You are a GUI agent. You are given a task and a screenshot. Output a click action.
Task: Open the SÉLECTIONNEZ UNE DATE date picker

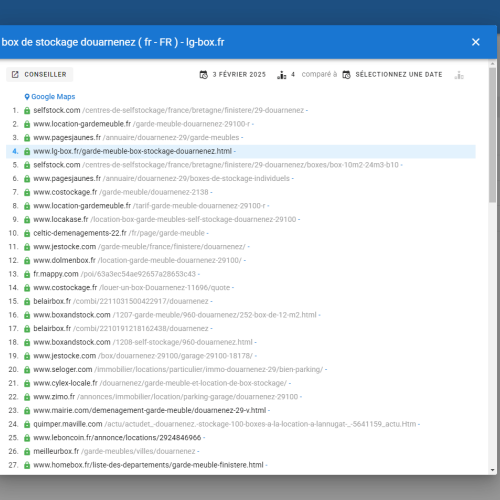399,74
